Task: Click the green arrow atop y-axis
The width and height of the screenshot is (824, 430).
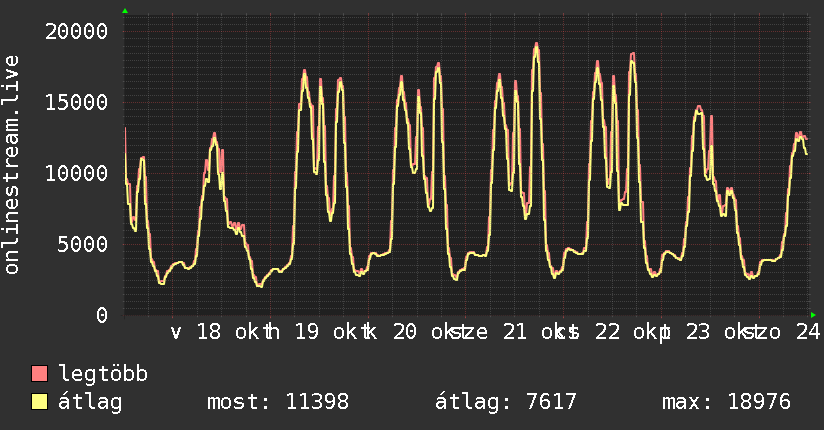Action: [x=125, y=11]
